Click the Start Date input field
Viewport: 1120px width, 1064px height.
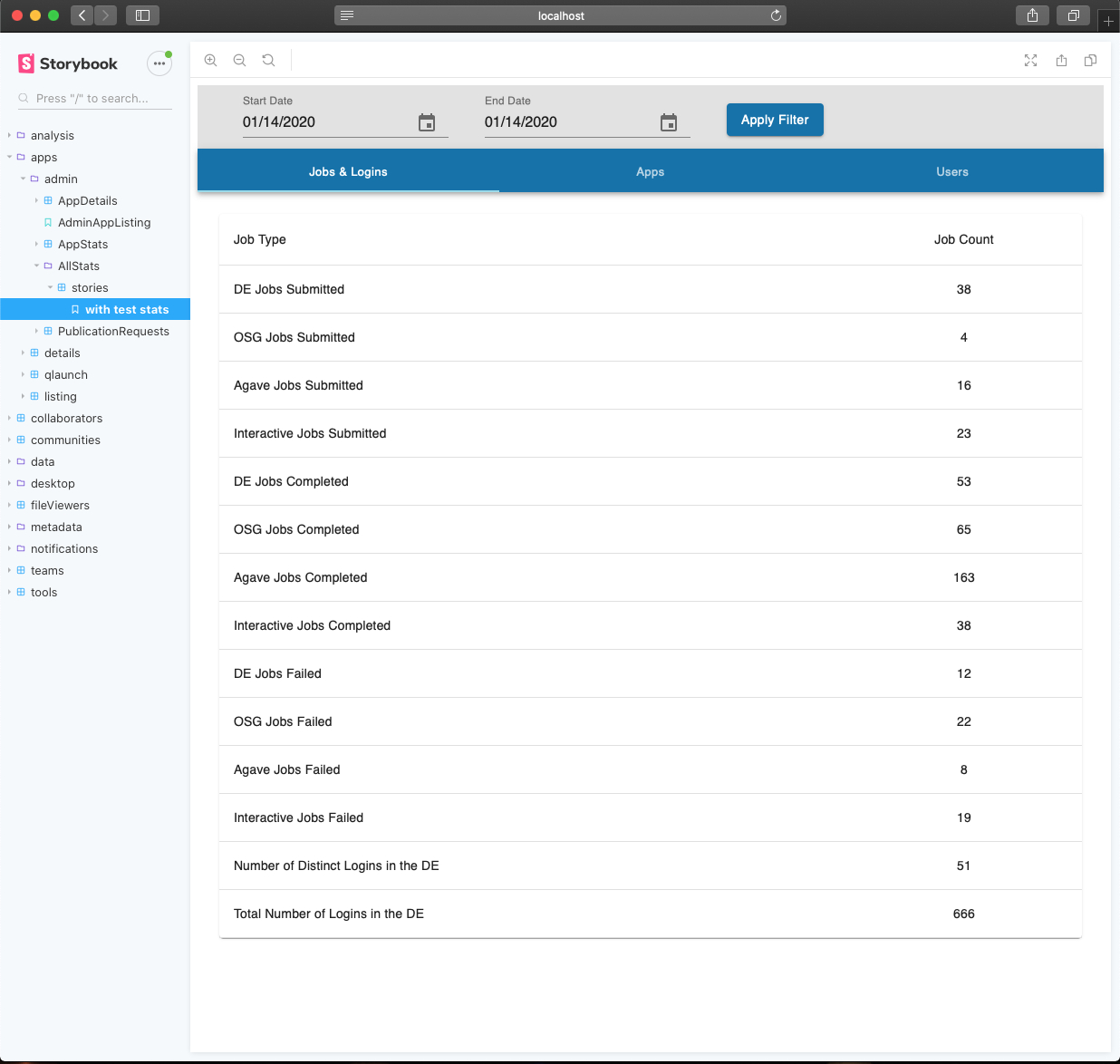click(317, 122)
